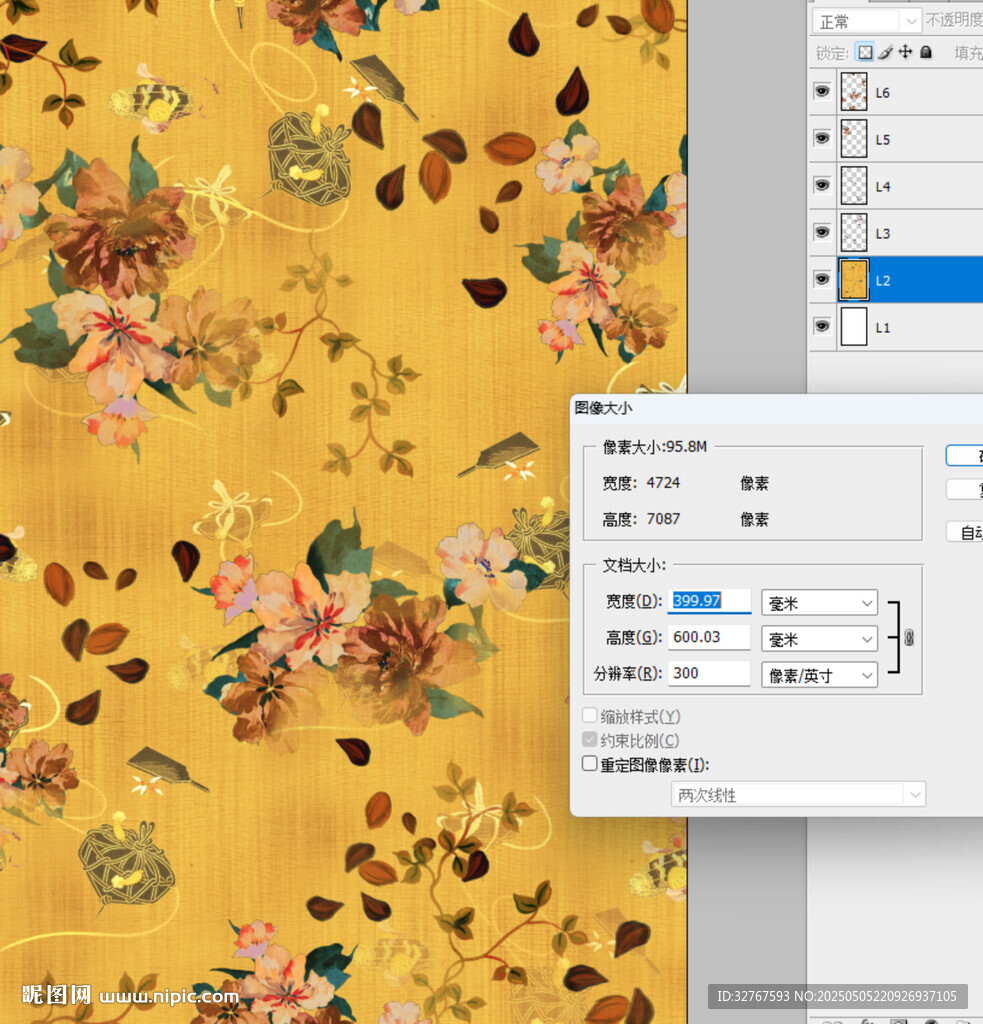
Task: Click layer name L5
Action: pyautogui.click(x=882, y=140)
